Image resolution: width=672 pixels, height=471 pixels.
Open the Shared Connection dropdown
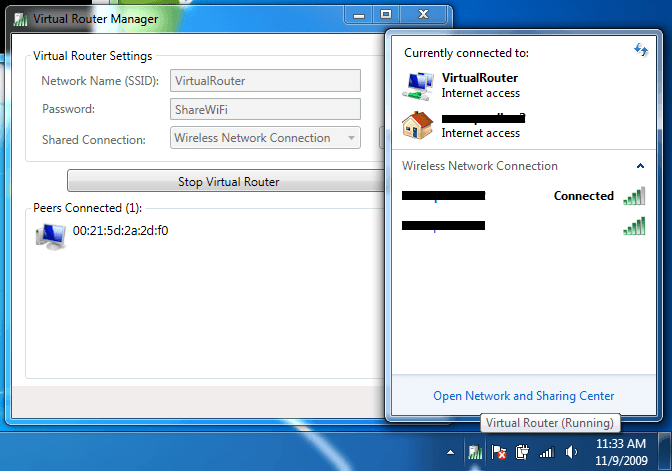(x=265, y=138)
